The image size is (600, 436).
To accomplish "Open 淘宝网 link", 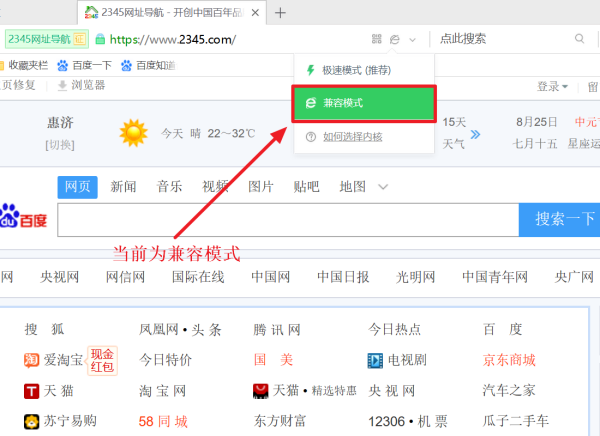I will click(x=162, y=391).
